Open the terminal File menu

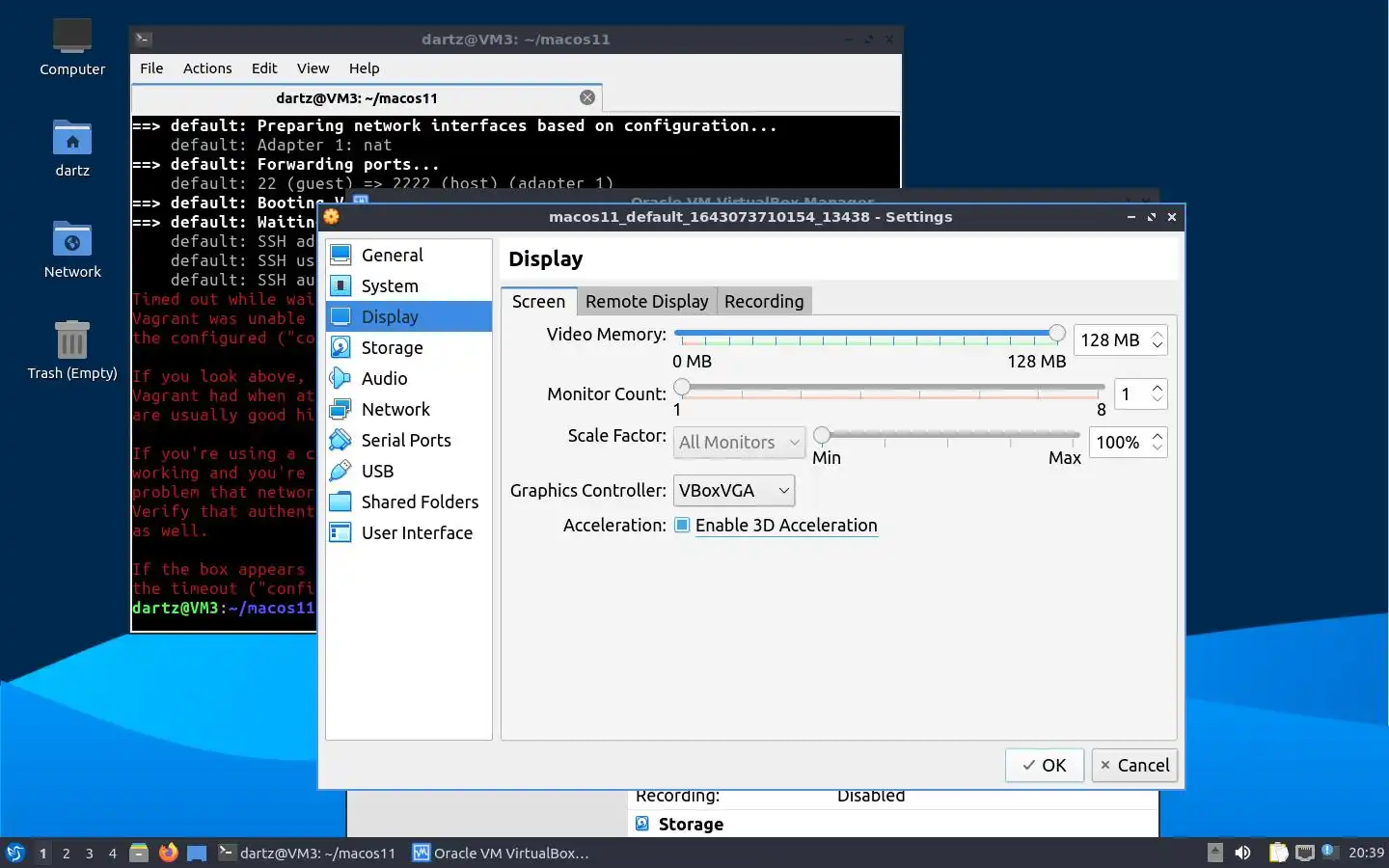(151, 68)
